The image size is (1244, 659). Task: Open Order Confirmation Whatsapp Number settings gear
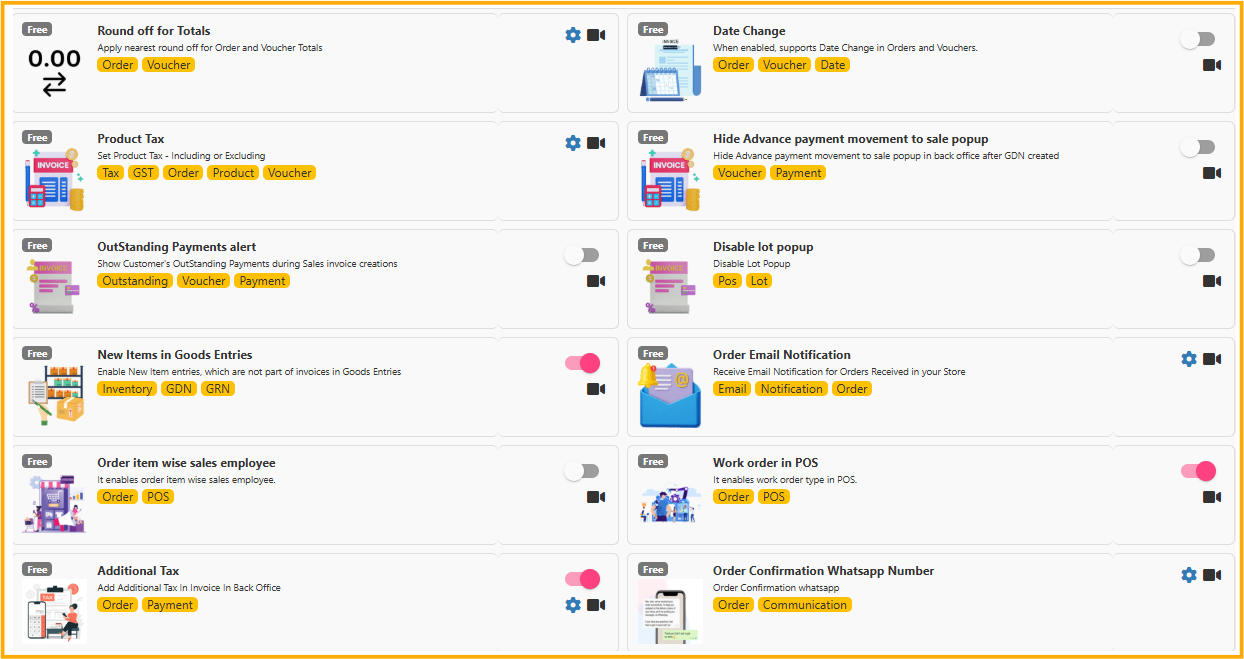click(x=1189, y=575)
